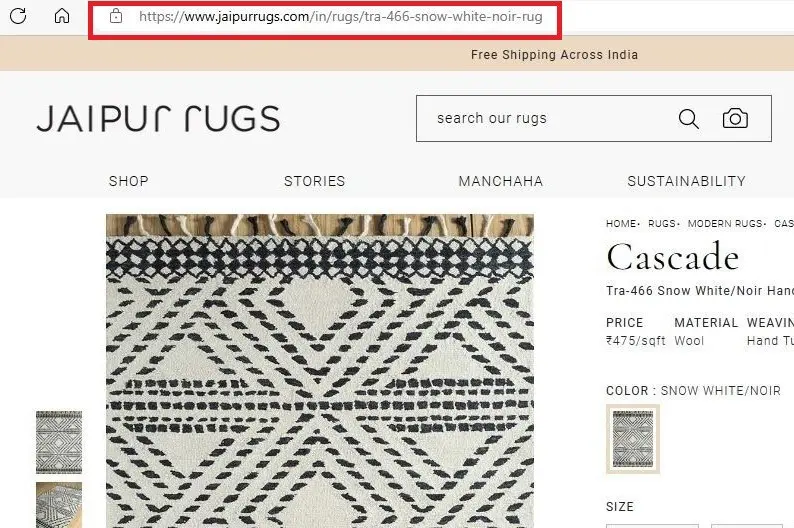
Task: Open the MANCHAHA menu item
Action: (501, 181)
